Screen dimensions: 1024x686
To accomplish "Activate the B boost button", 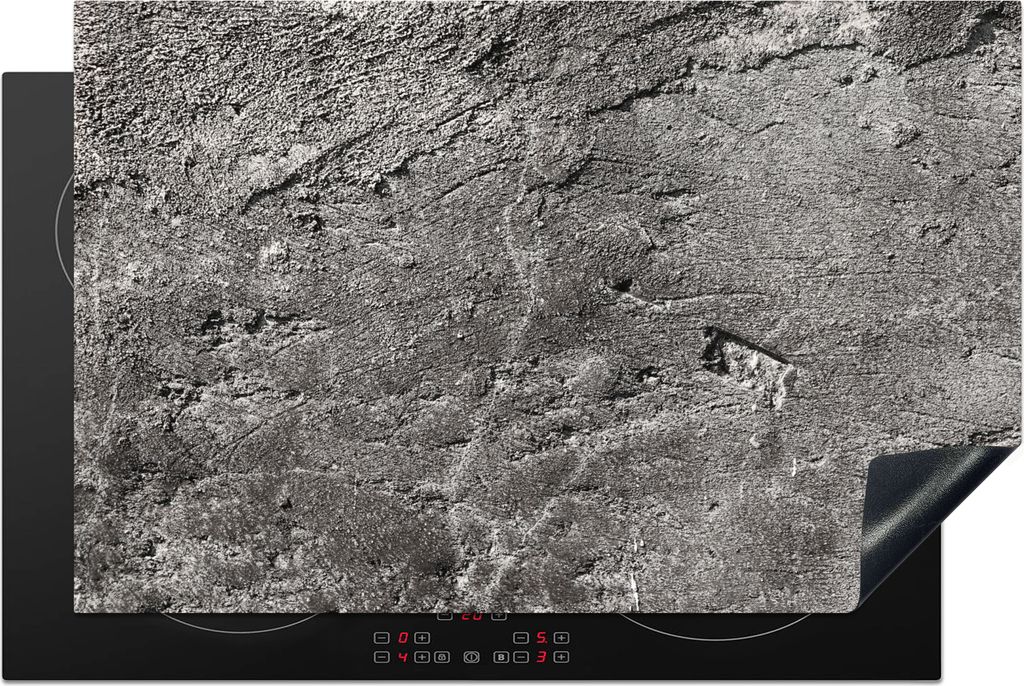I will [x=501, y=657].
